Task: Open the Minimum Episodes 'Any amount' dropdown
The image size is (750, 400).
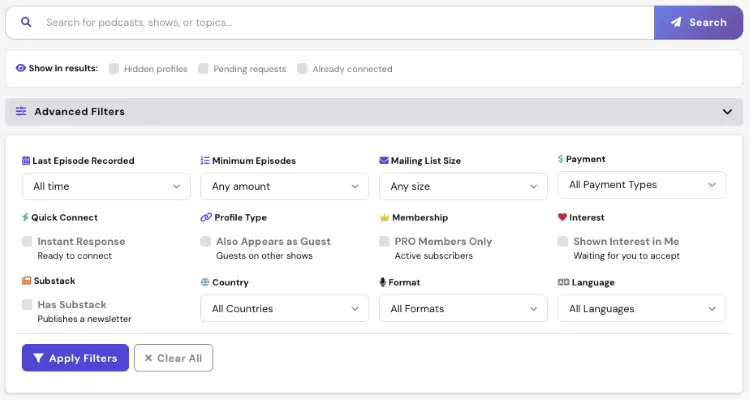Action: [x=285, y=186]
